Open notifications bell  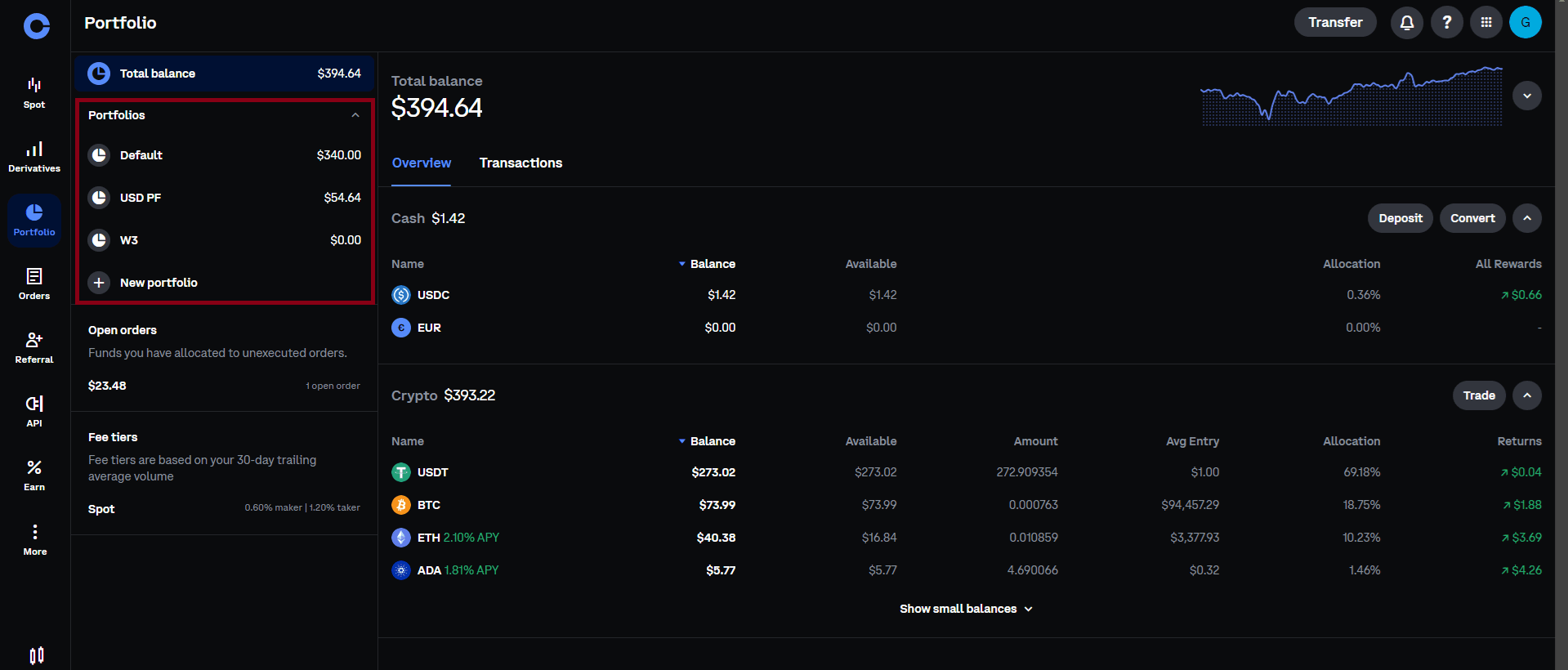(1407, 23)
